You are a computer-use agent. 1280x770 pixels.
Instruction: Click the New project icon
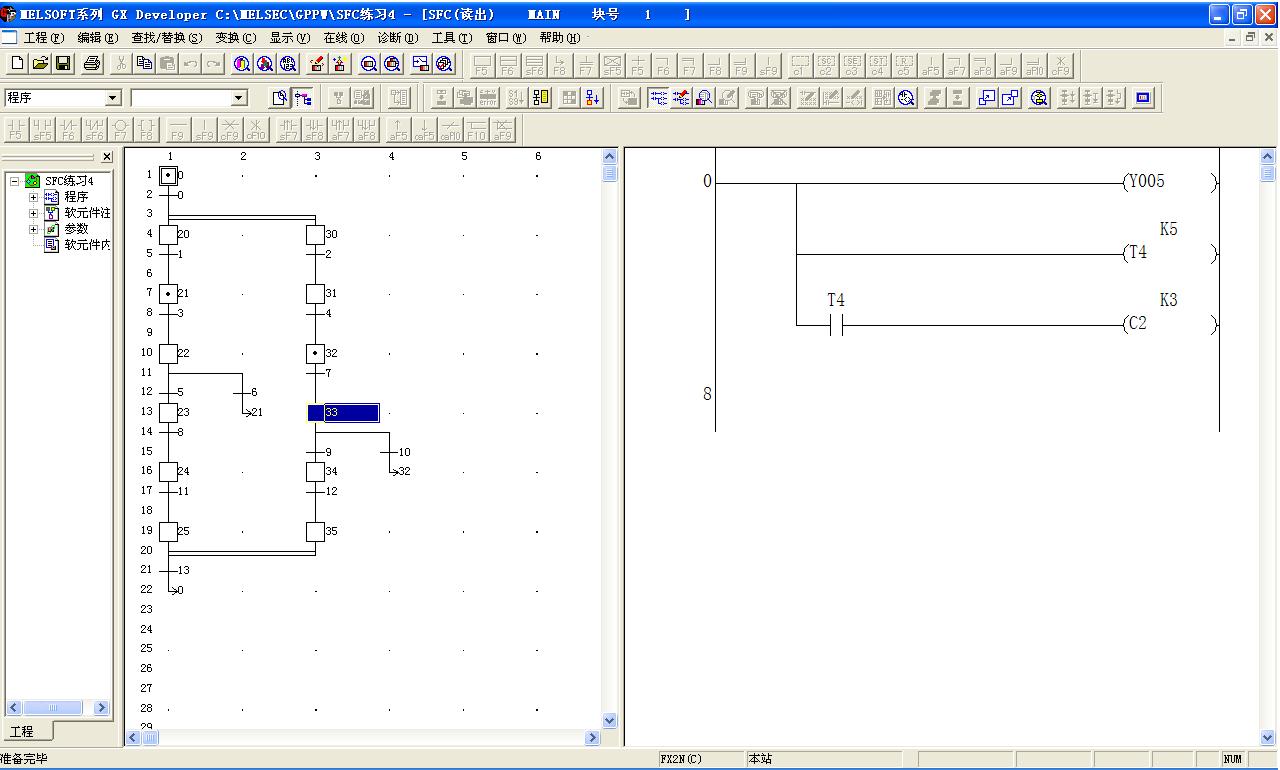tap(17, 64)
